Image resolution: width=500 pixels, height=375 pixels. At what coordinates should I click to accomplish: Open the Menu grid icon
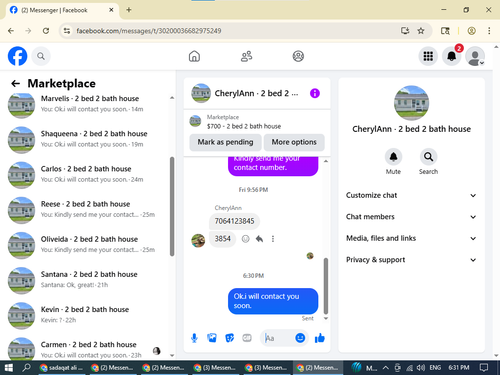(428, 56)
